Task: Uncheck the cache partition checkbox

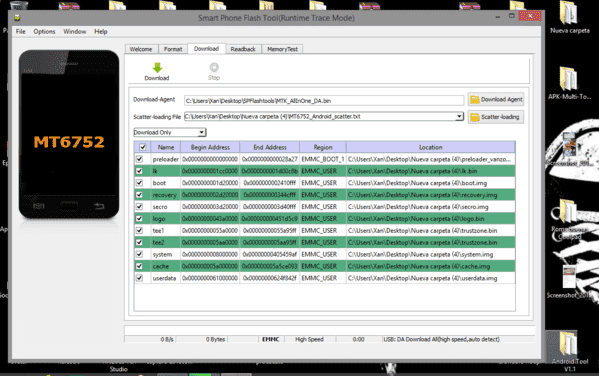Action: click(x=139, y=266)
